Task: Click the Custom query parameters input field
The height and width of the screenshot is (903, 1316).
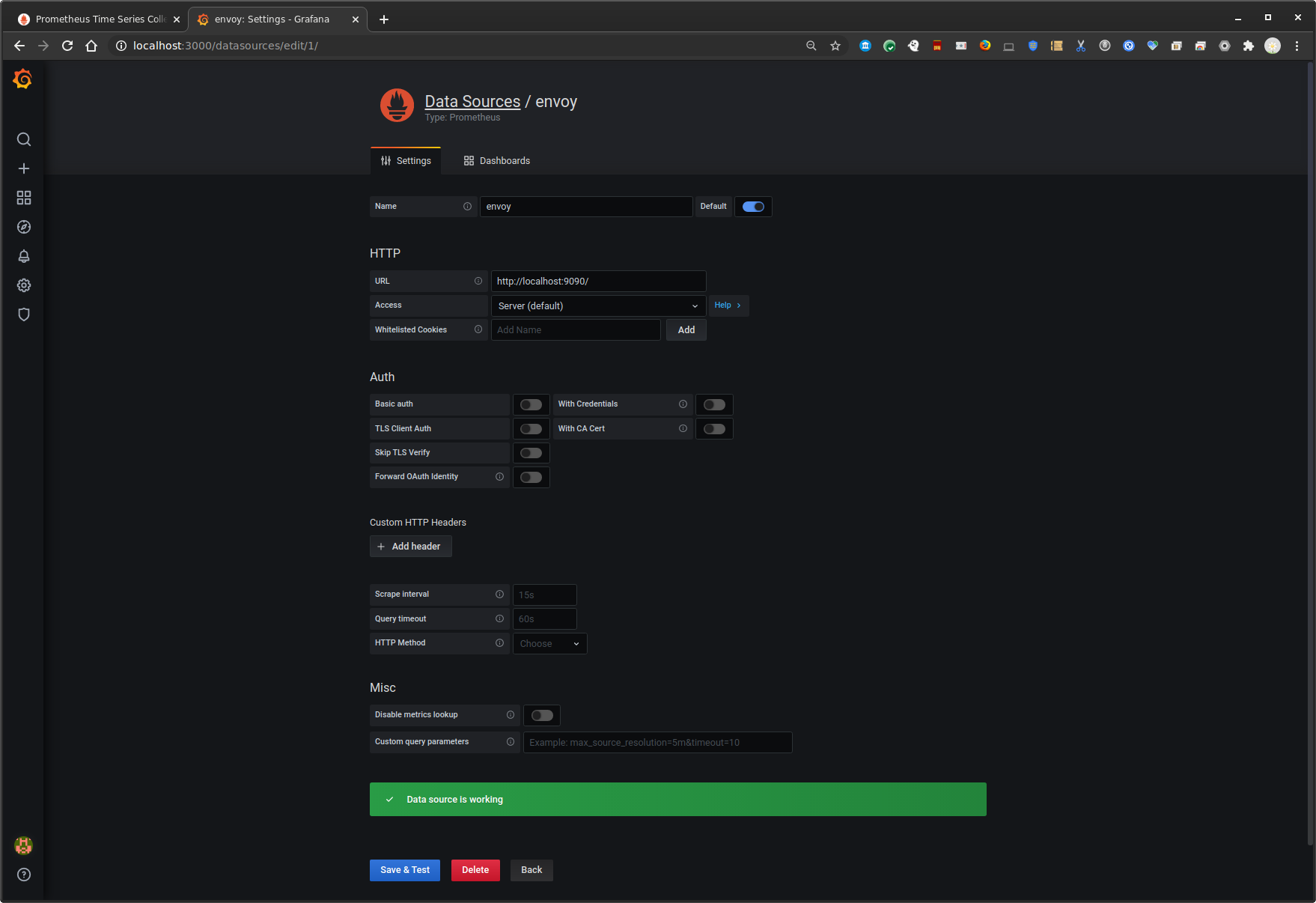Action: (658, 743)
